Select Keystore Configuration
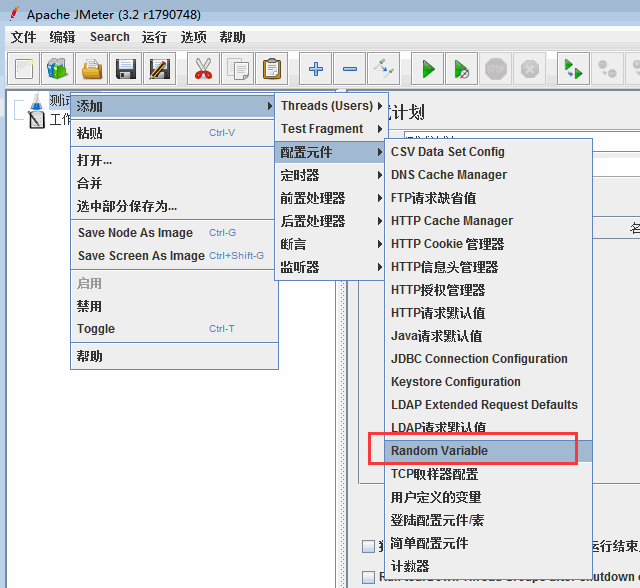 coord(489,382)
